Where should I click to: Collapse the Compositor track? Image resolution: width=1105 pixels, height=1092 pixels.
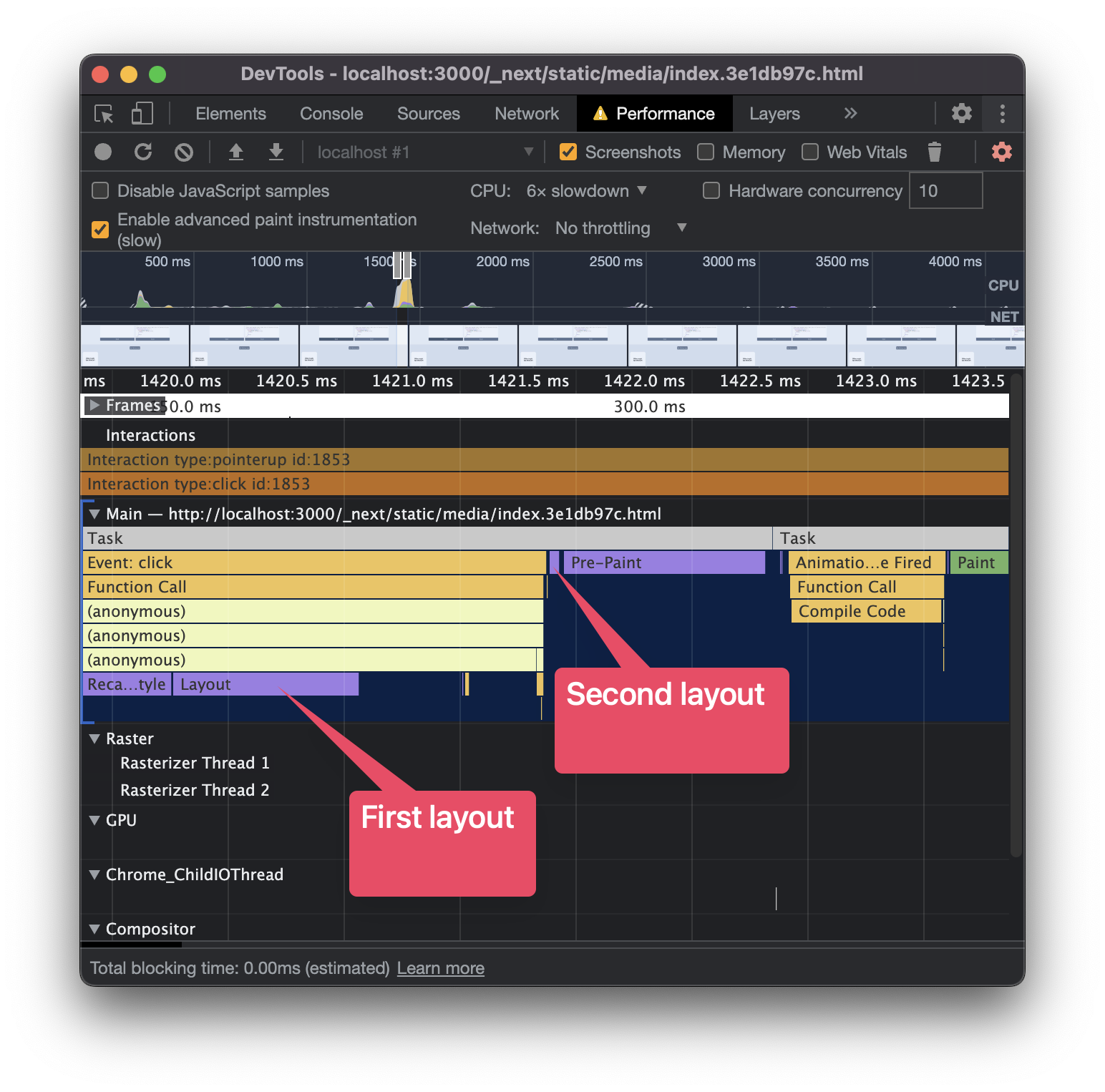94,929
